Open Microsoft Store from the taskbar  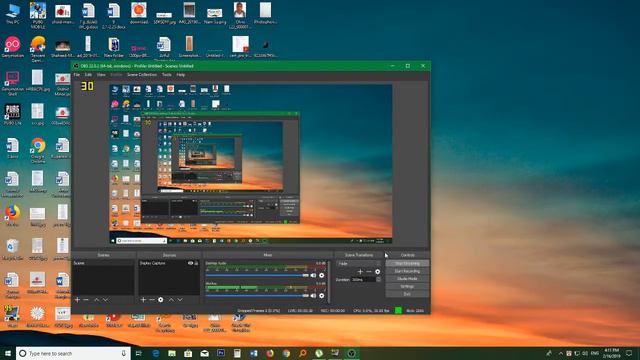(x=188, y=353)
